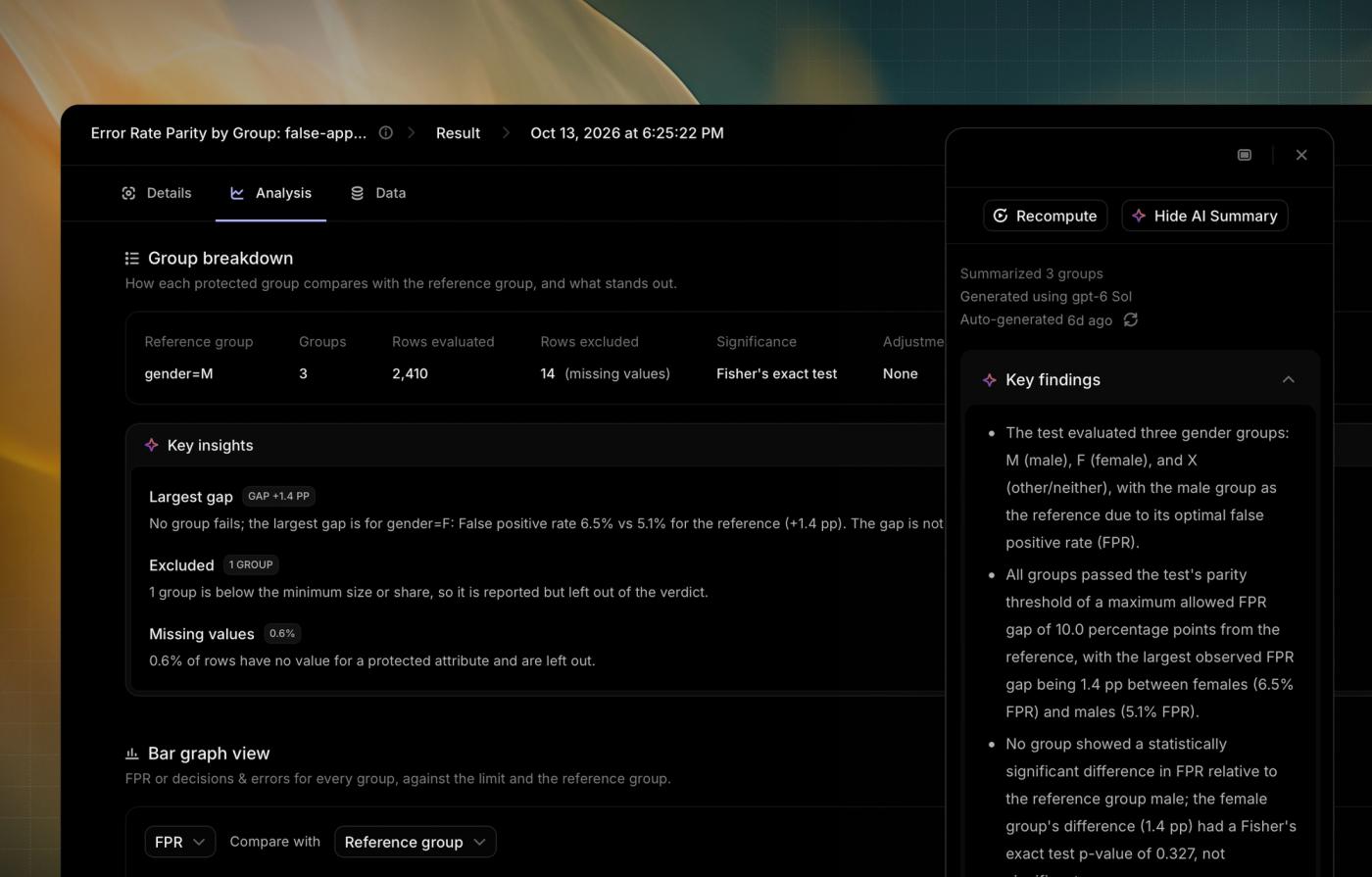Click the Result breadcrumb link
Viewport: 1372px width, 877px height.
click(x=458, y=133)
